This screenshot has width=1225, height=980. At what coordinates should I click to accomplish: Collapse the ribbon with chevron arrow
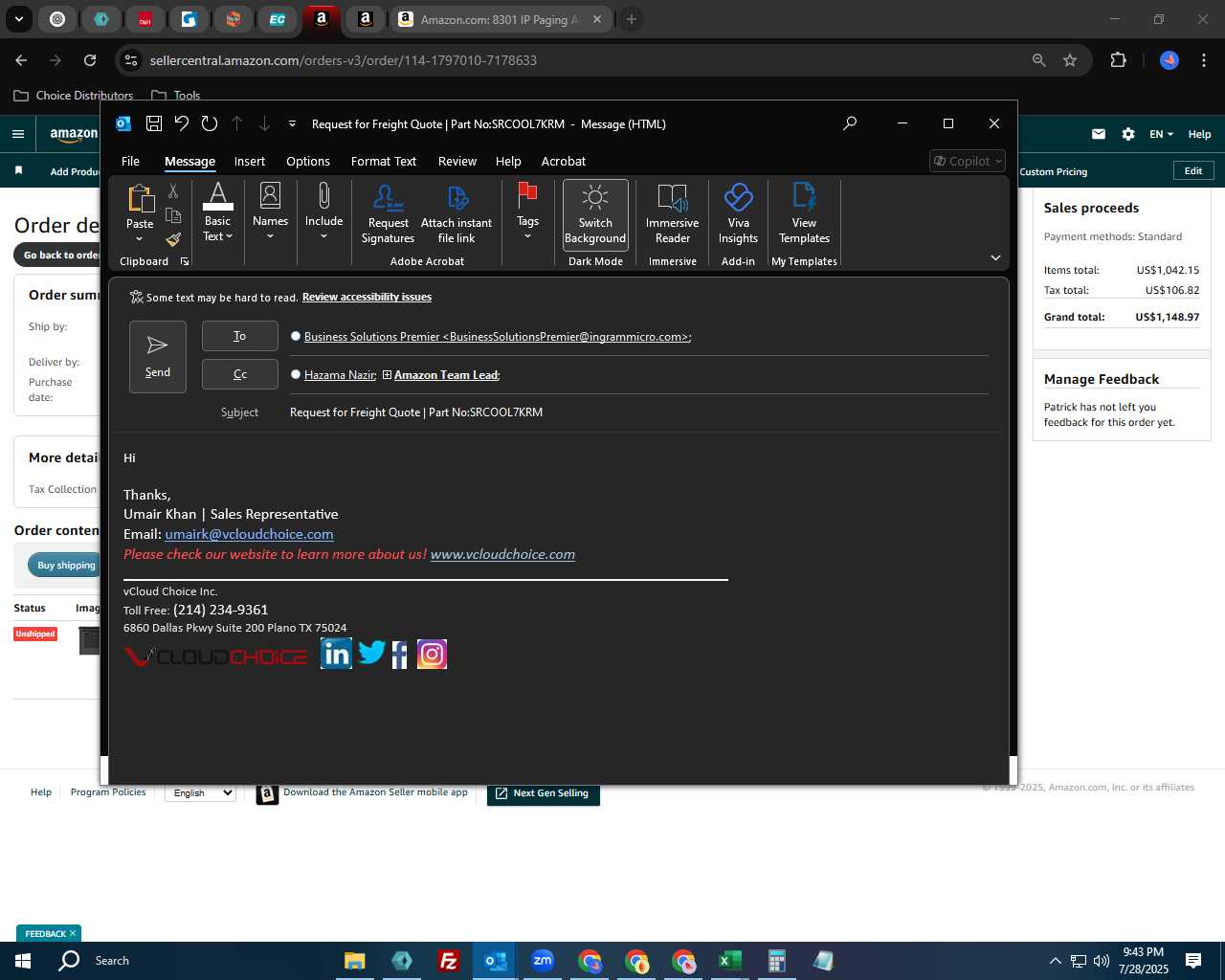click(995, 257)
